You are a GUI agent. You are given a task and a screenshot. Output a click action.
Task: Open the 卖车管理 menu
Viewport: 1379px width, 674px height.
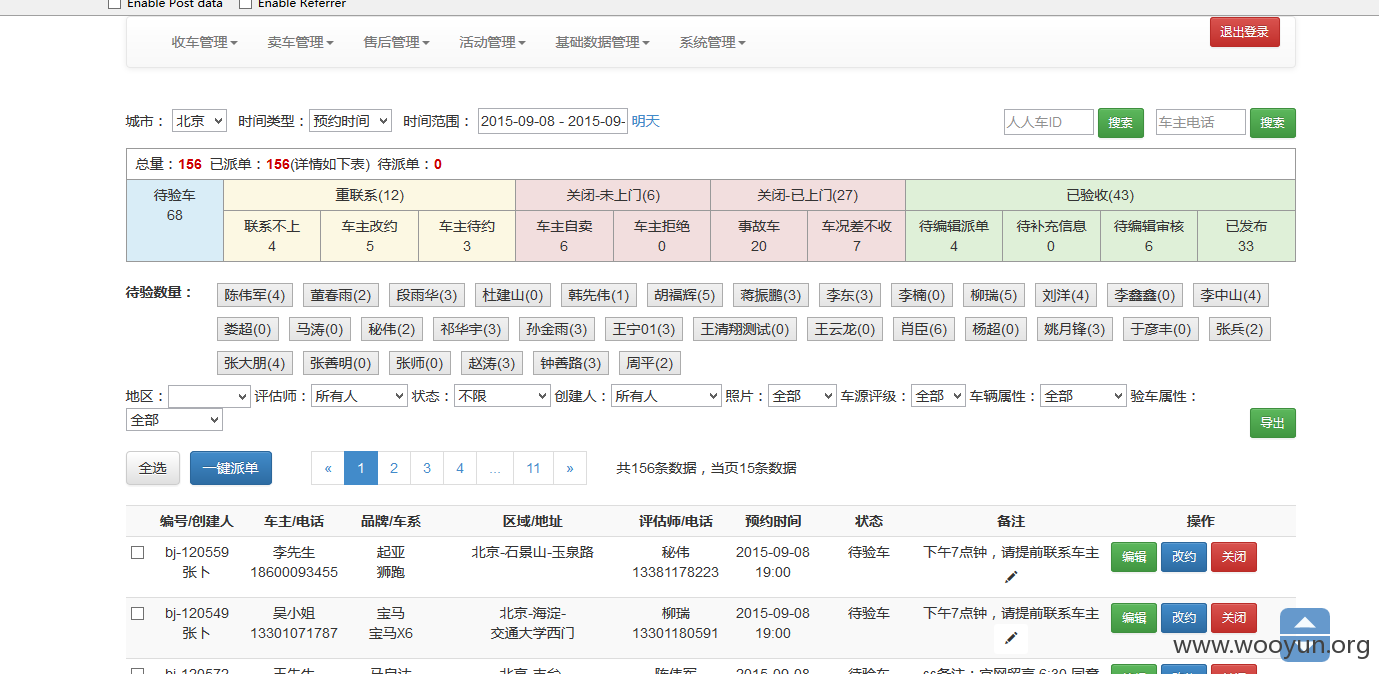[x=300, y=42]
